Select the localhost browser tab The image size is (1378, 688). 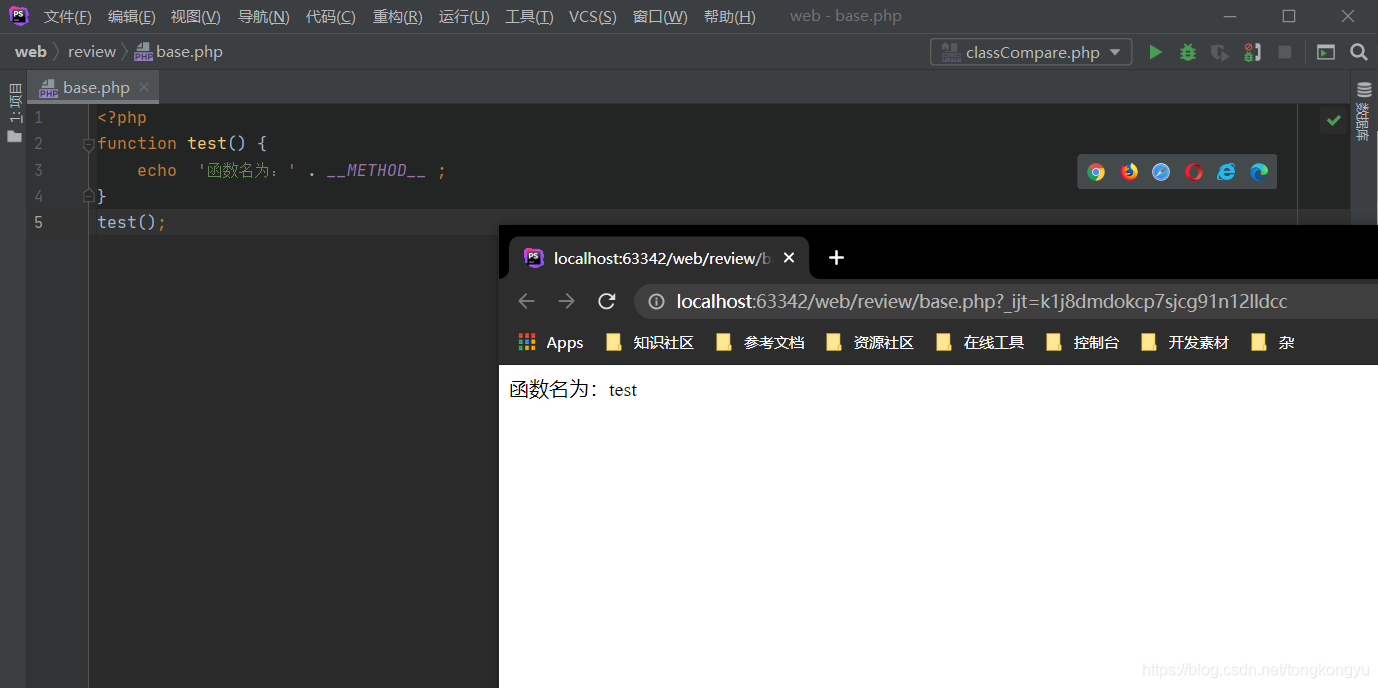(660, 258)
